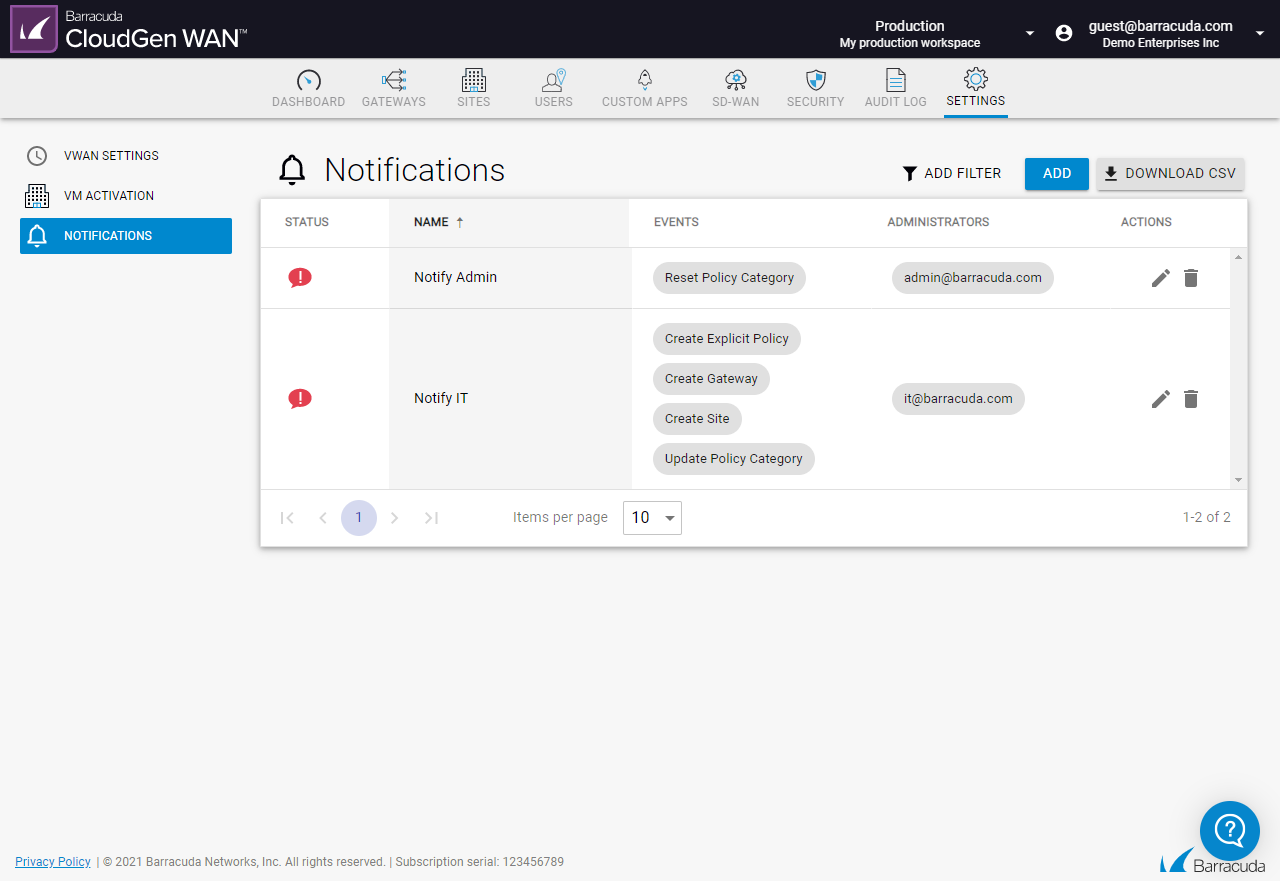Open the Audit Log document icon
This screenshot has width=1280, height=881.
(896, 80)
